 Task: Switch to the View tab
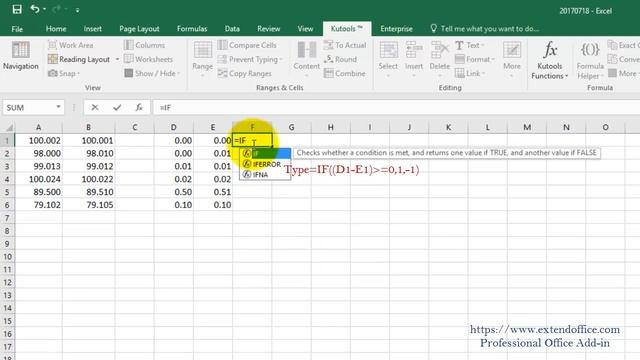point(305,29)
